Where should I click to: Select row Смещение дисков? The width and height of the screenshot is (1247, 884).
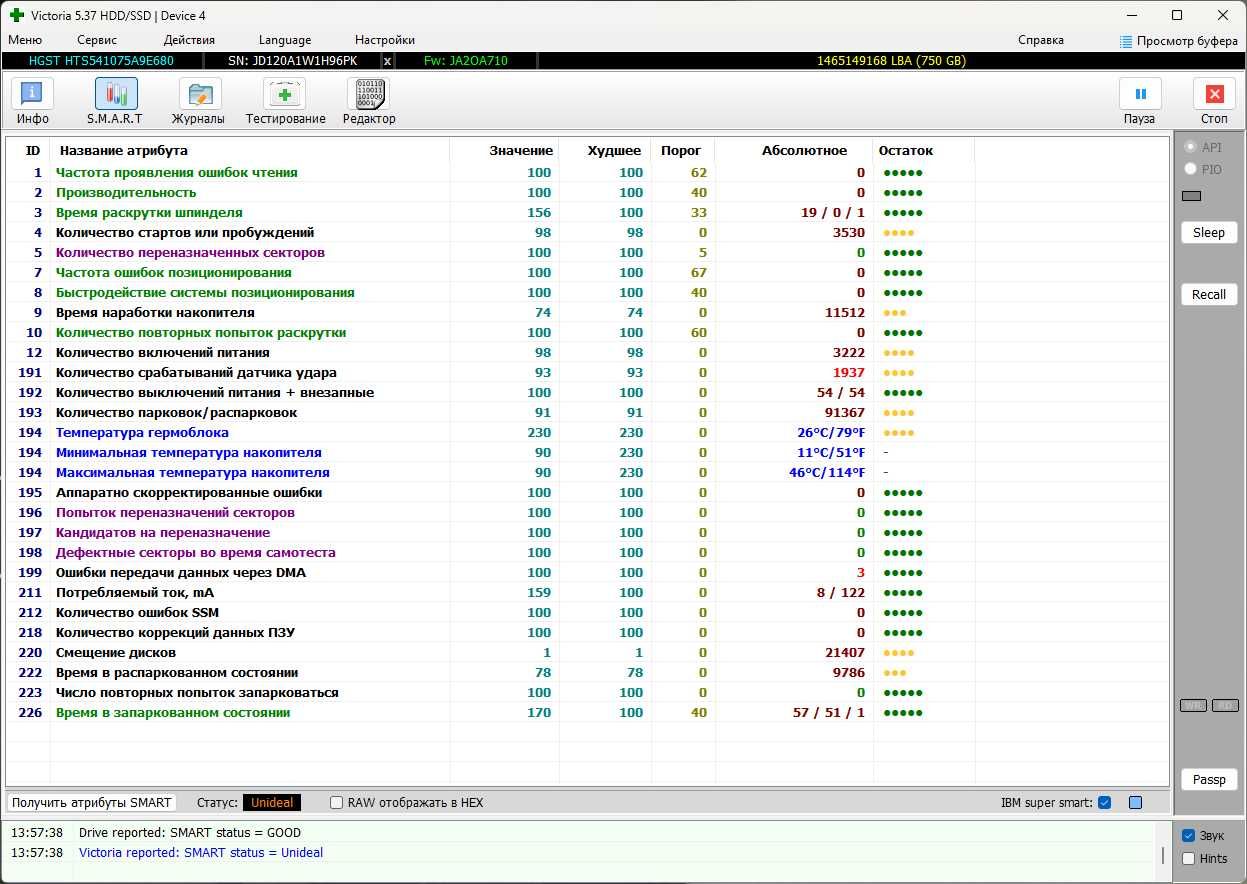click(587, 652)
